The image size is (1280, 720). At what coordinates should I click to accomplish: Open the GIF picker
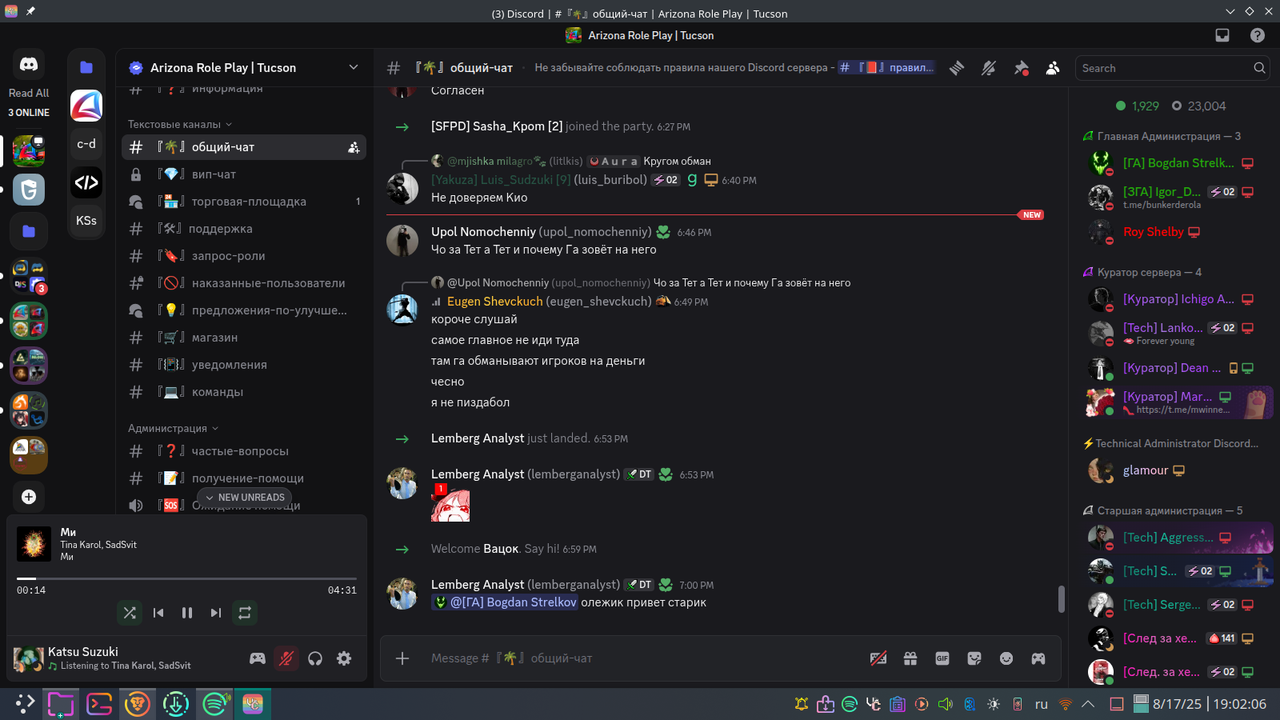tap(942, 658)
